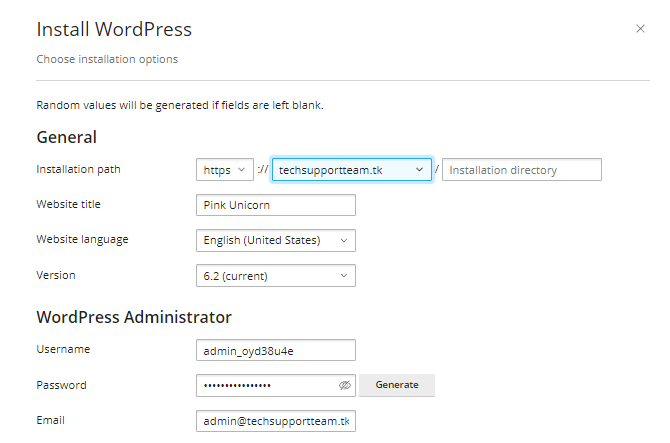
Task: Click the WordPress Administrator section heading
Action: 134,317
